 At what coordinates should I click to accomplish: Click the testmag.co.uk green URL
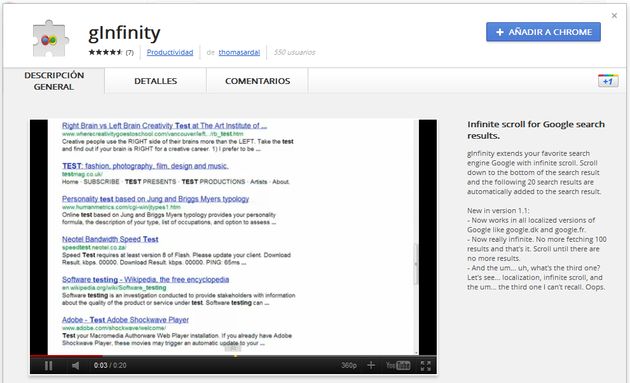[82, 174]
